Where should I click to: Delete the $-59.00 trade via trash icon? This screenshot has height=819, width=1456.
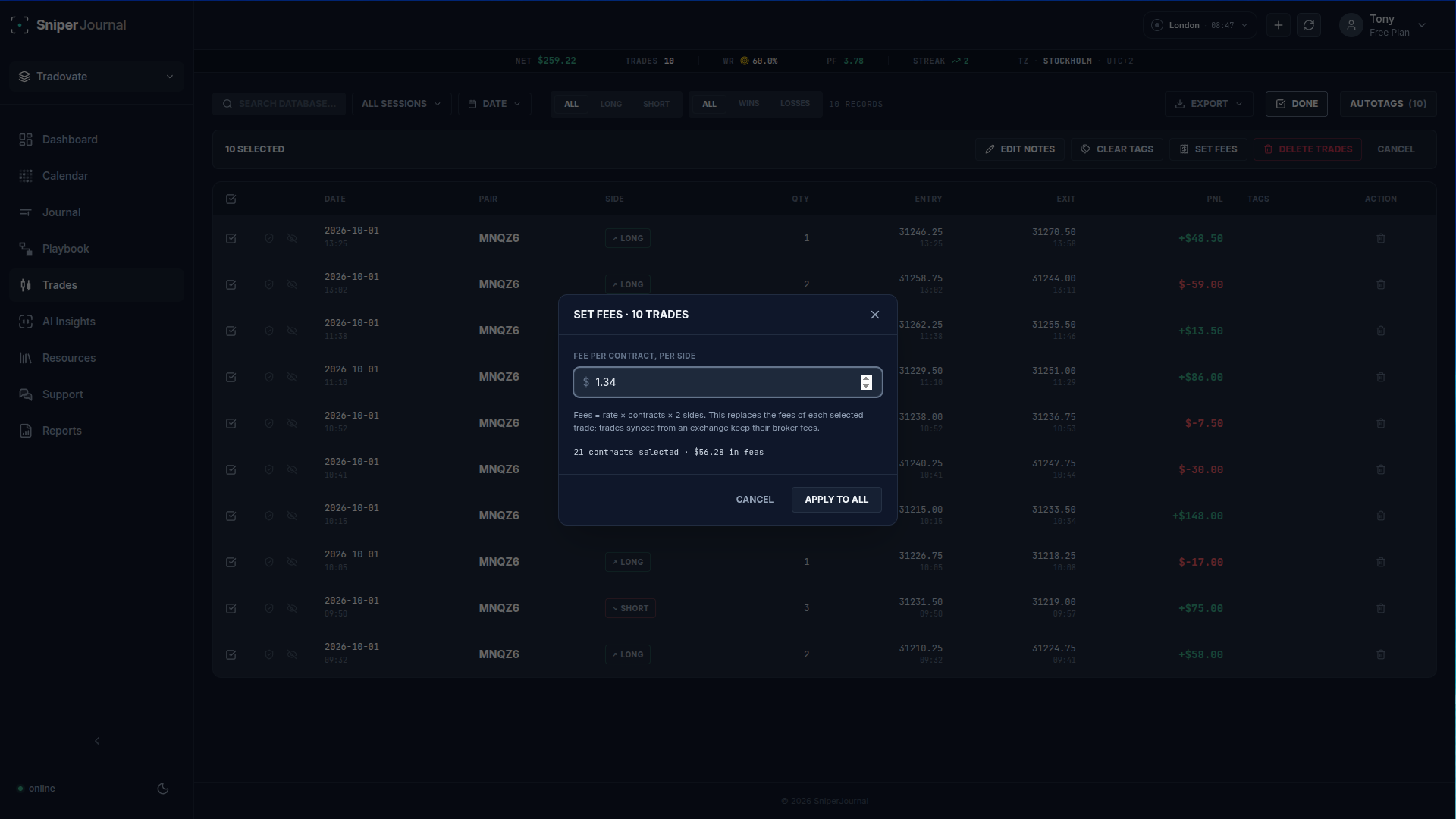(x=1381, y=284)
